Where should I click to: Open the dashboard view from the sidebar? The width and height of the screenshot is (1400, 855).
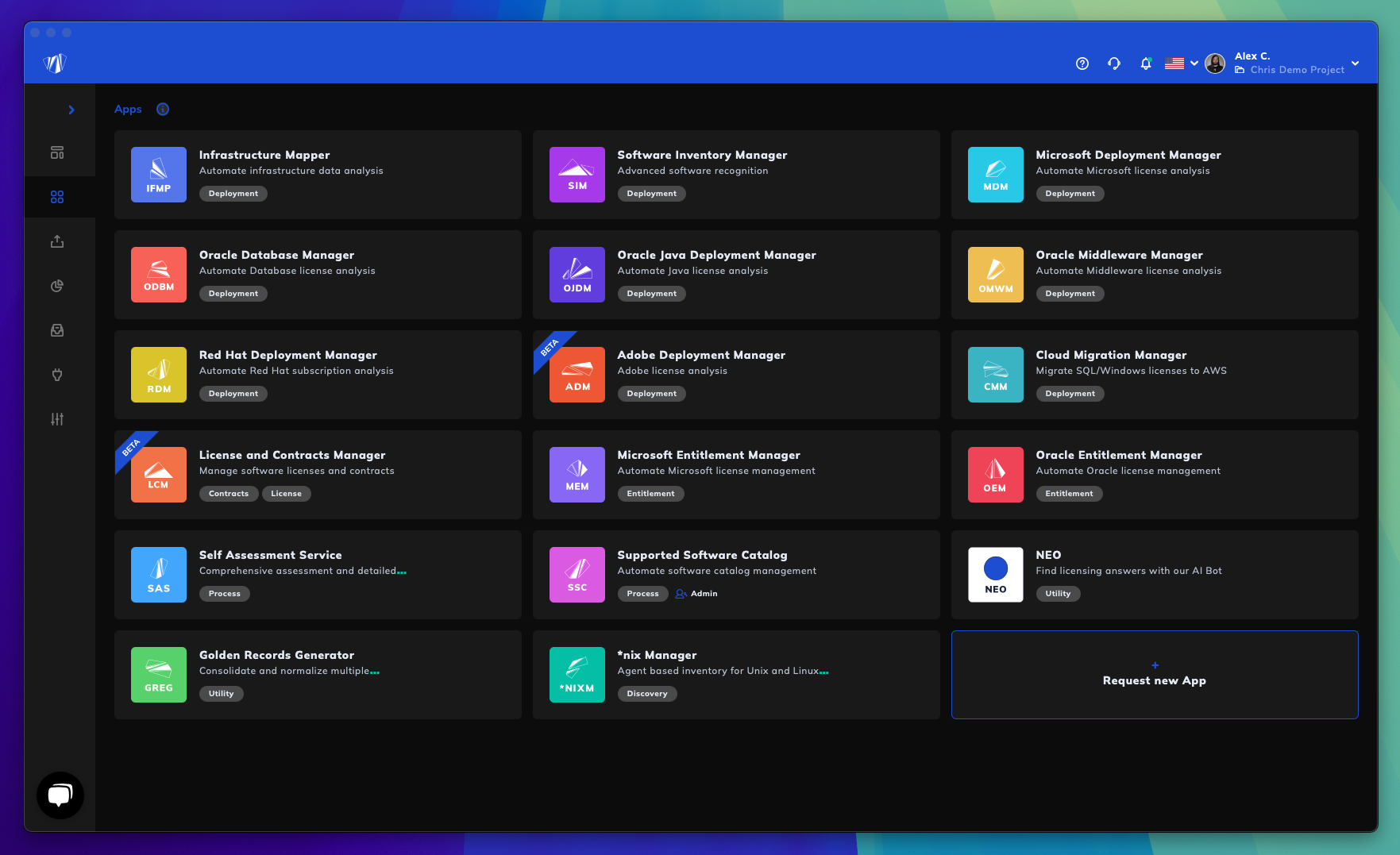(x=57, y=152)
